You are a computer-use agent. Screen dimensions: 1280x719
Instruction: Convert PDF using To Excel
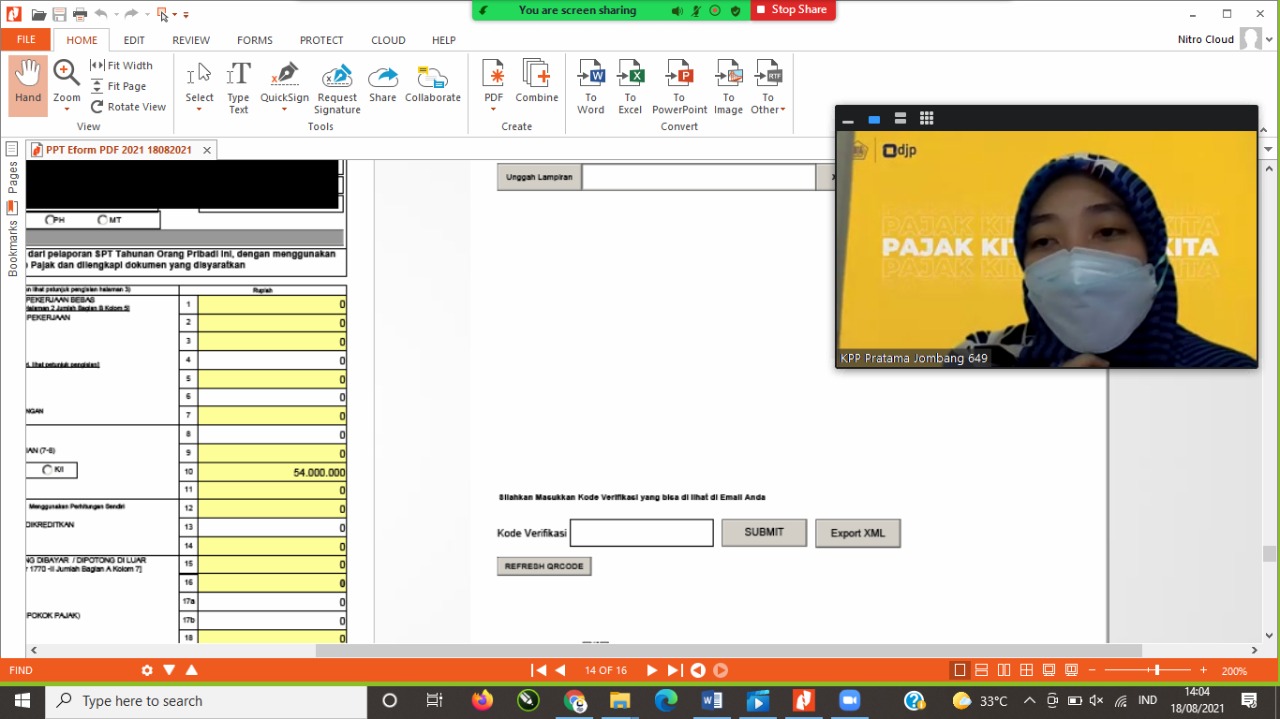[x=630, y=77]
